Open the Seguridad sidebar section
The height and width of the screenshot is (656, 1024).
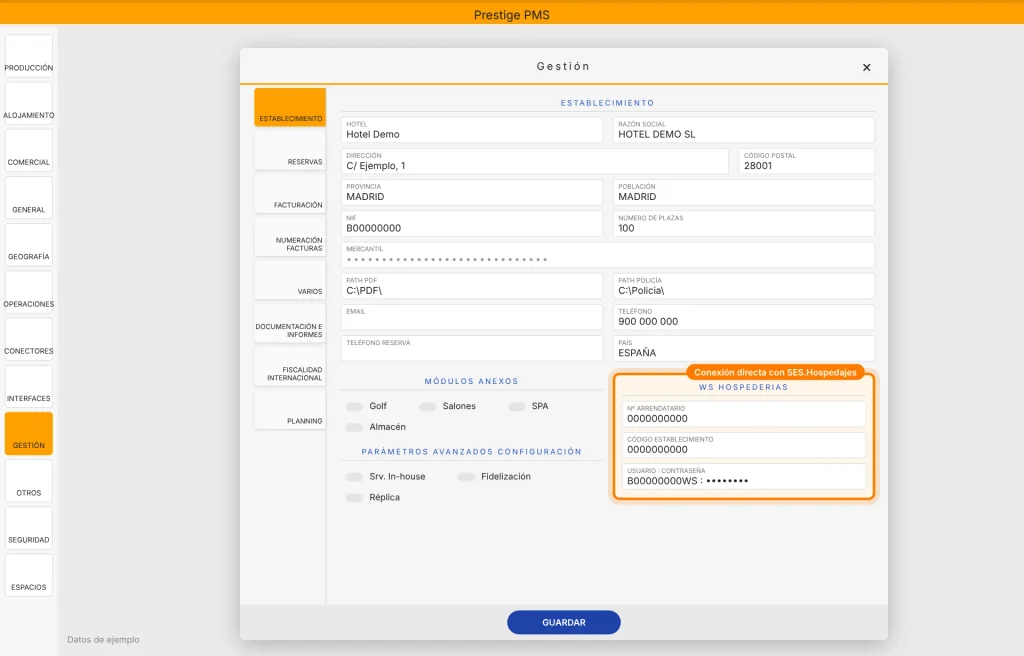(x=29, y=528)
